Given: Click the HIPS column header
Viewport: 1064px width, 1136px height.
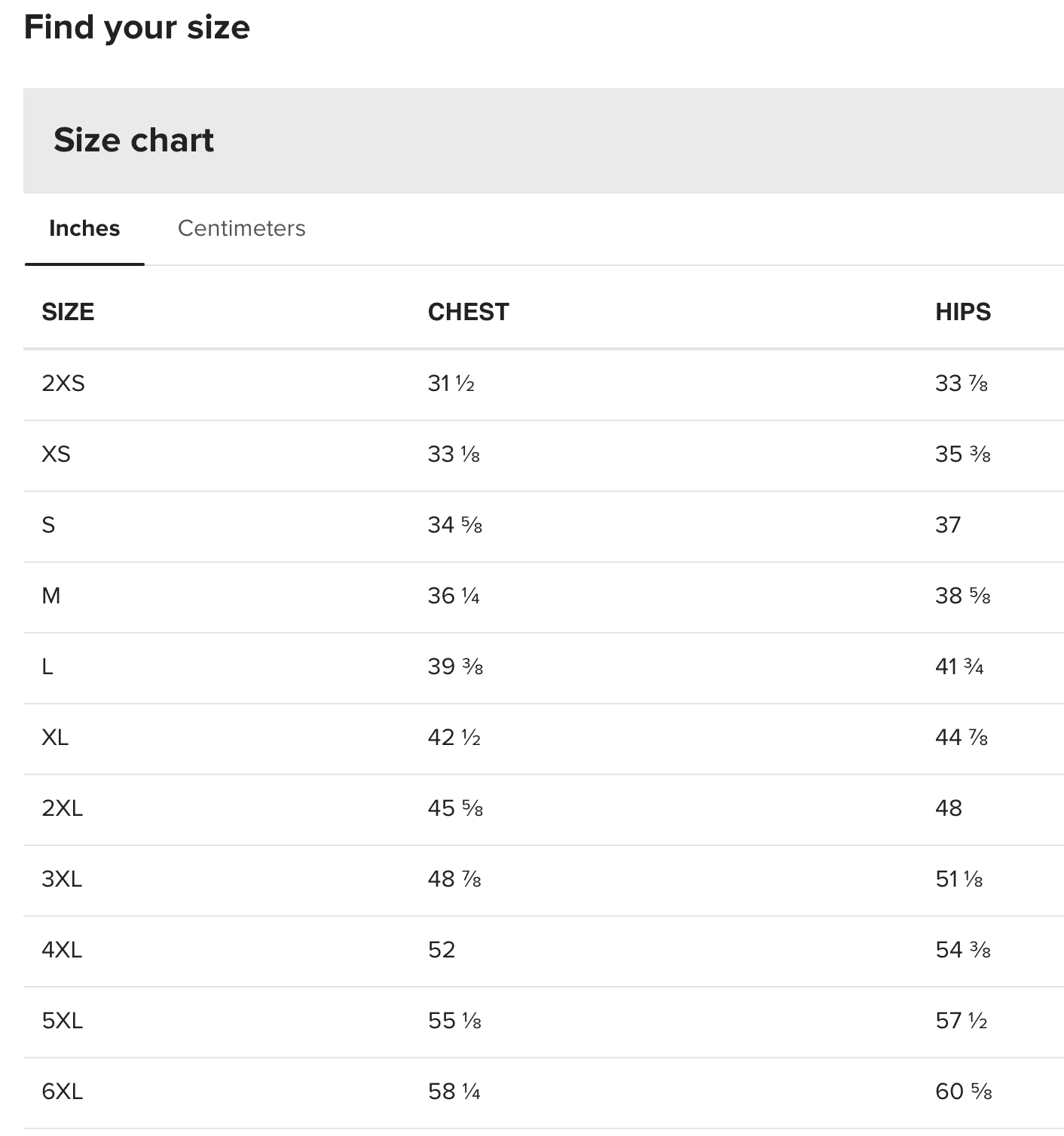Looking at the screenshot, I should 962,312.
